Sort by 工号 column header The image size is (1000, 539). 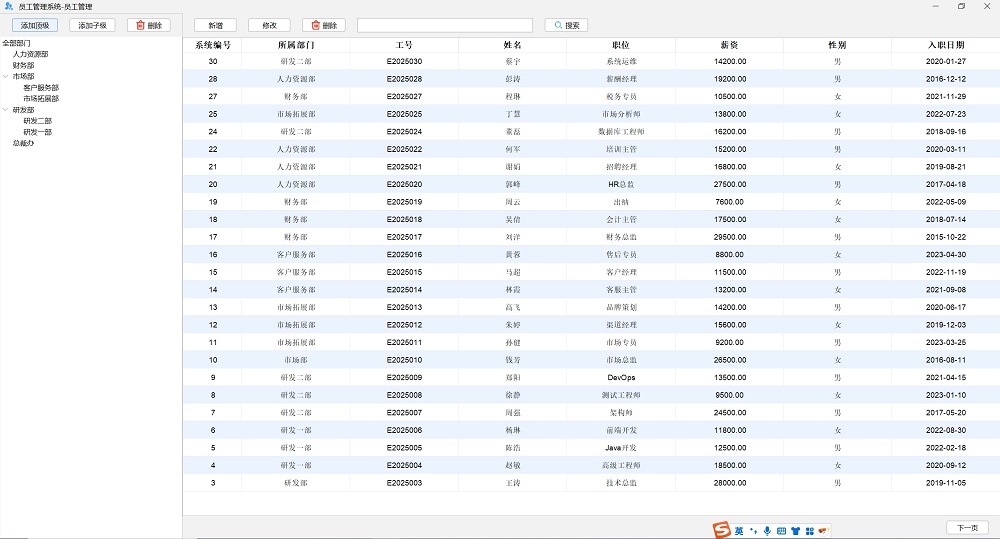click(x=404, y=45)
